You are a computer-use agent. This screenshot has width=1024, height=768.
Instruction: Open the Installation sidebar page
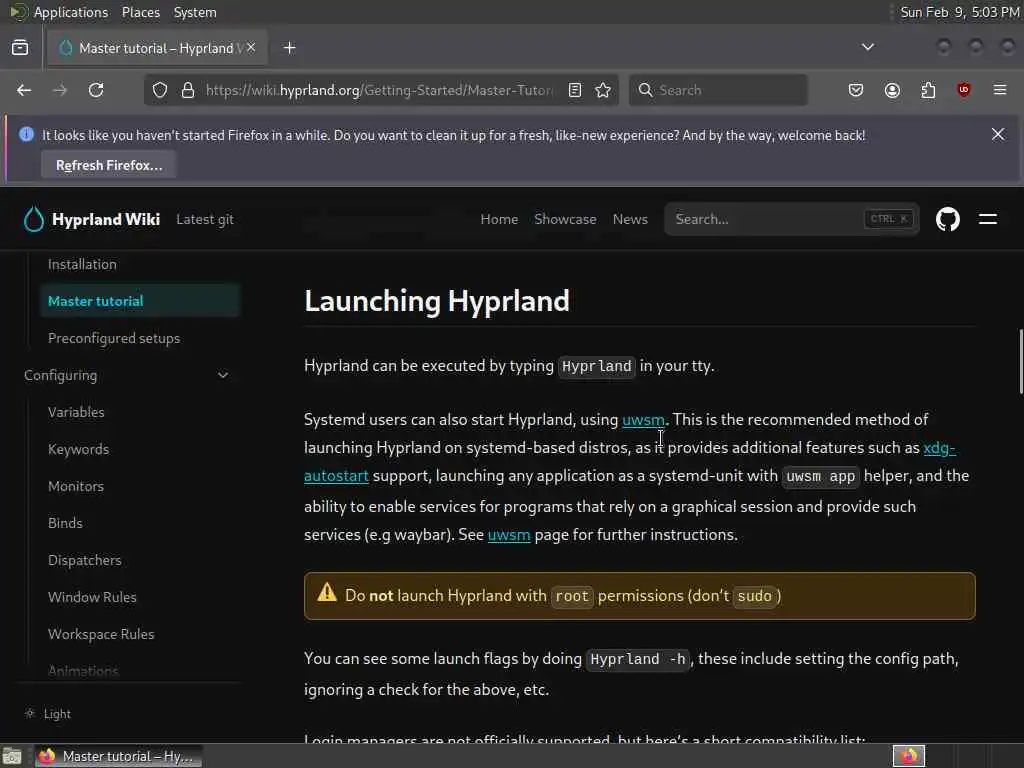tap(82, 264)
